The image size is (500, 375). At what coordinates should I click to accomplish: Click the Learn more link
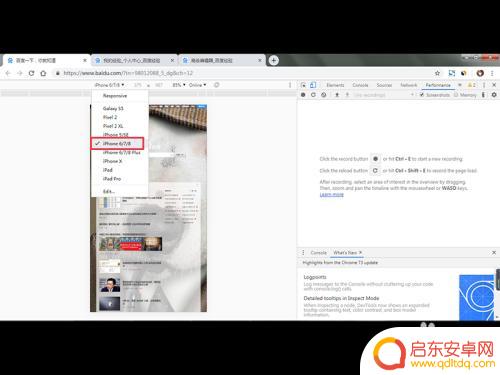click(x=331, y=195)
